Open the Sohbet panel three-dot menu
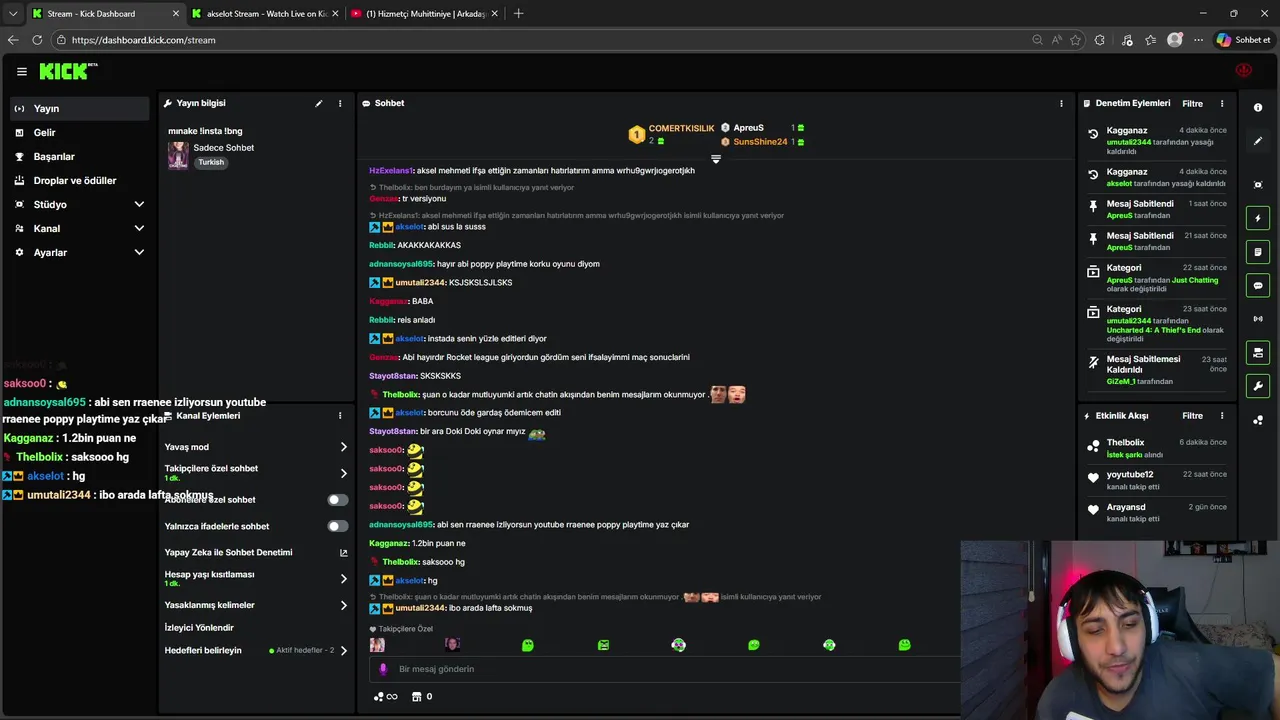 point(1061,103)
